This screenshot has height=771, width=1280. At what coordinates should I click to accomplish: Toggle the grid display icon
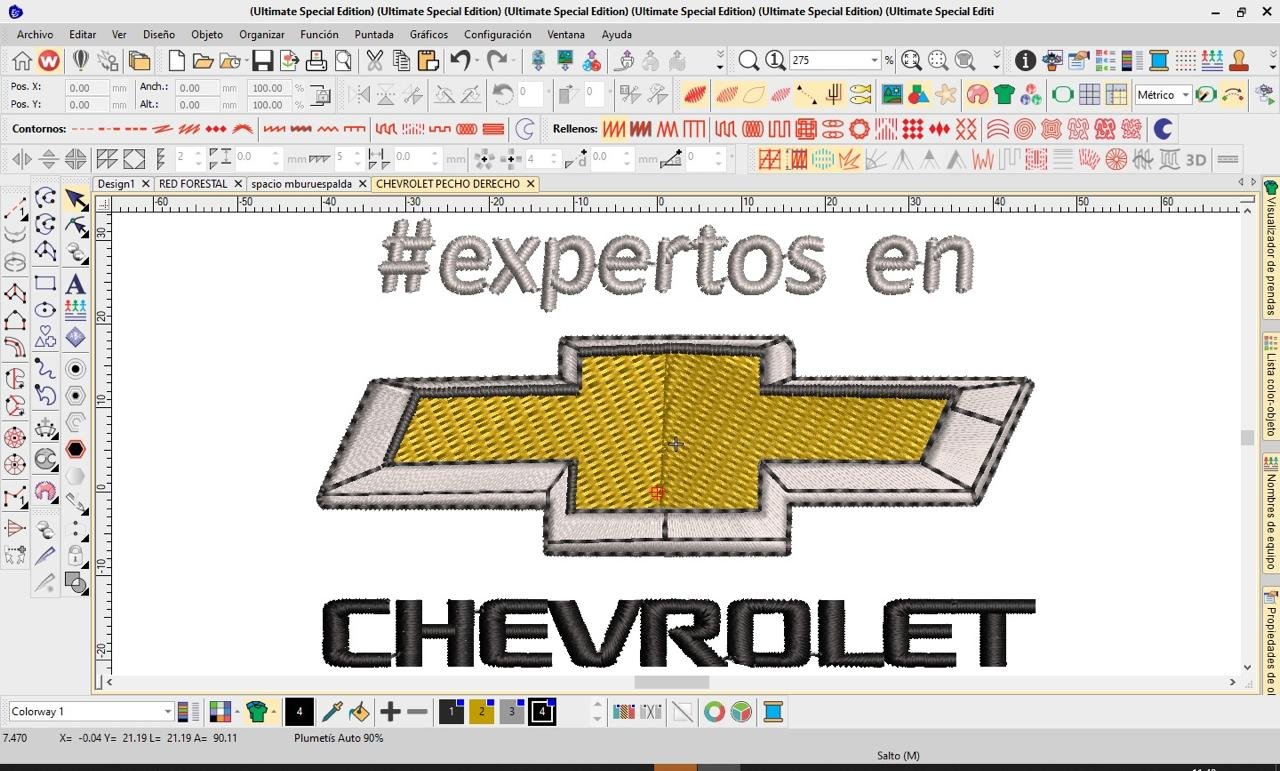coord(1089,95)
